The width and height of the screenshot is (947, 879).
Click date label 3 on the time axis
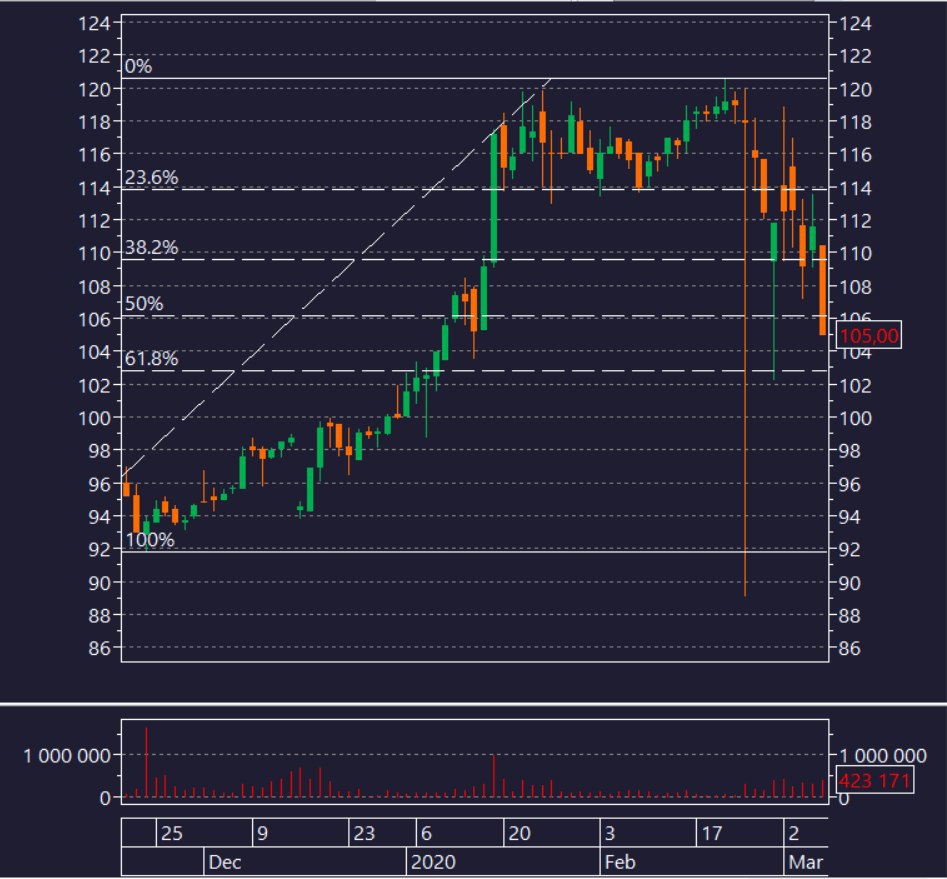610,834
